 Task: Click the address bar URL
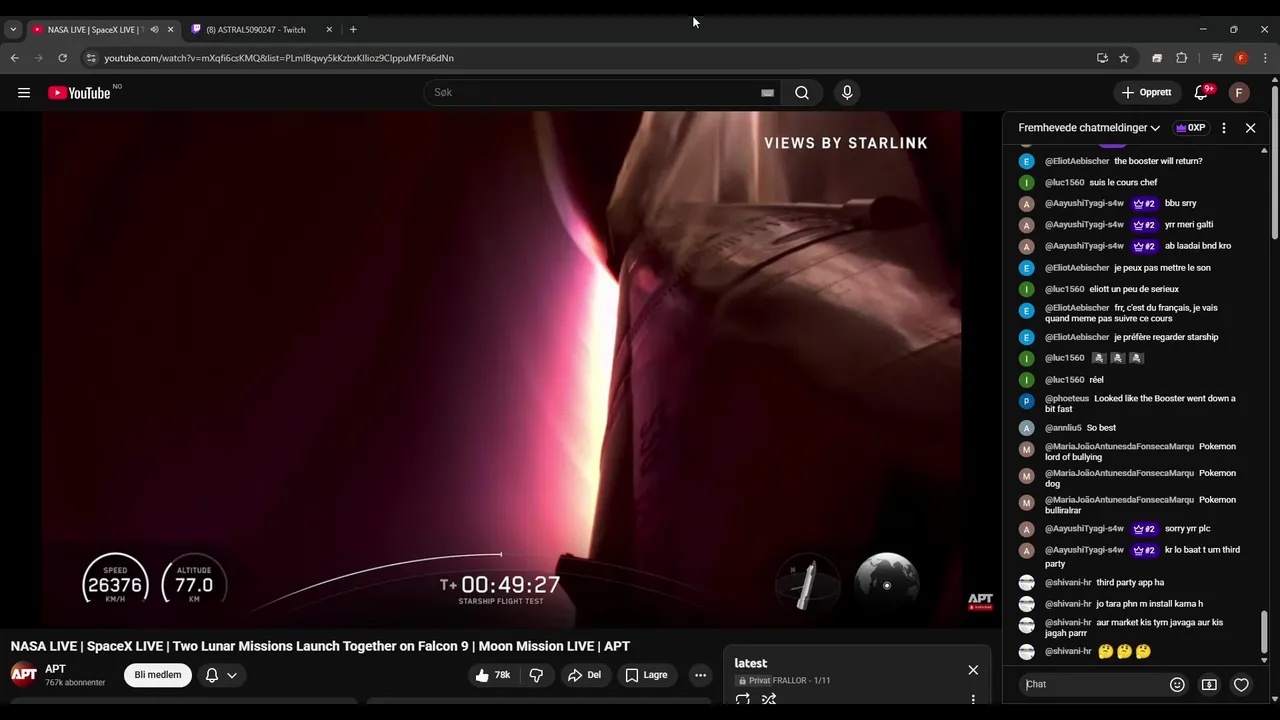[279, 58]
